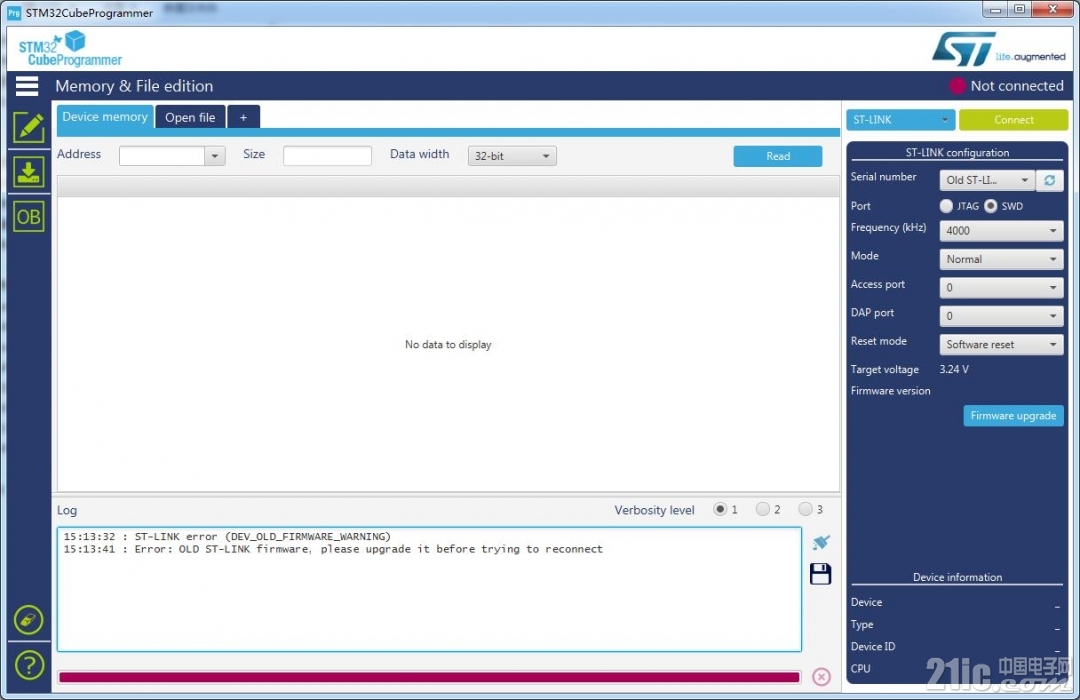Open Erasing & Programming download icon
Screen dimensions: 1080x700
28,172
